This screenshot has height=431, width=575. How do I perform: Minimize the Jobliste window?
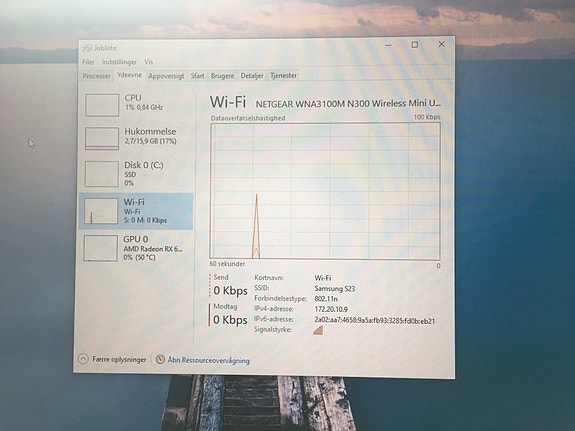[389, 45]
